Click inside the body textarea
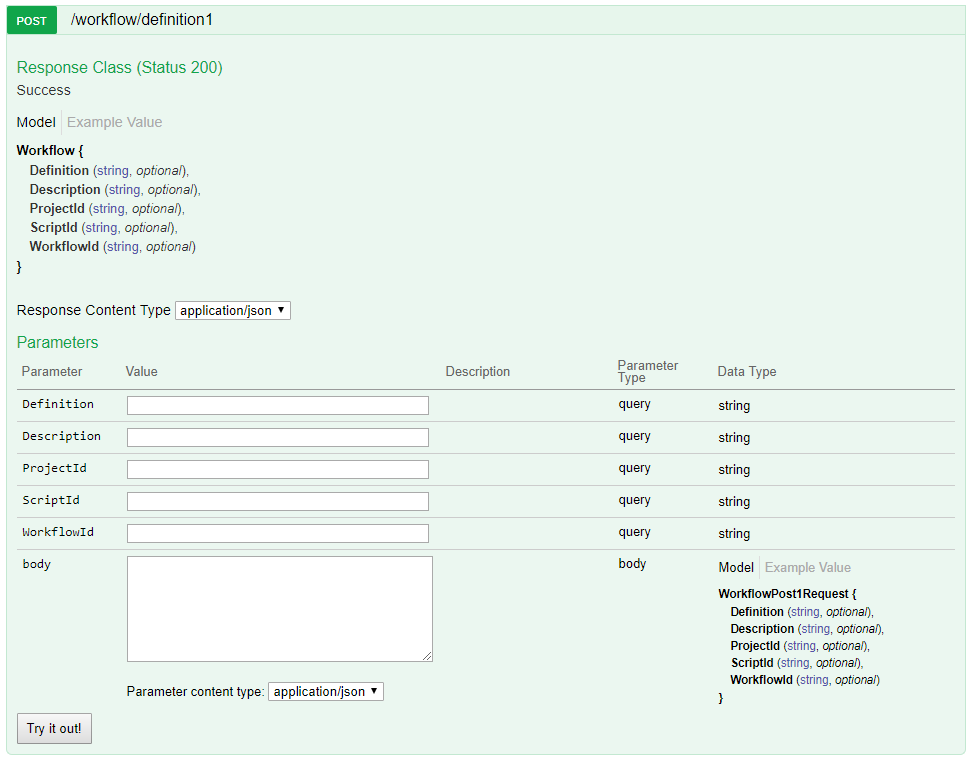Screen dimensions: 972x762 pyautogui.click(x=279, y=608)
